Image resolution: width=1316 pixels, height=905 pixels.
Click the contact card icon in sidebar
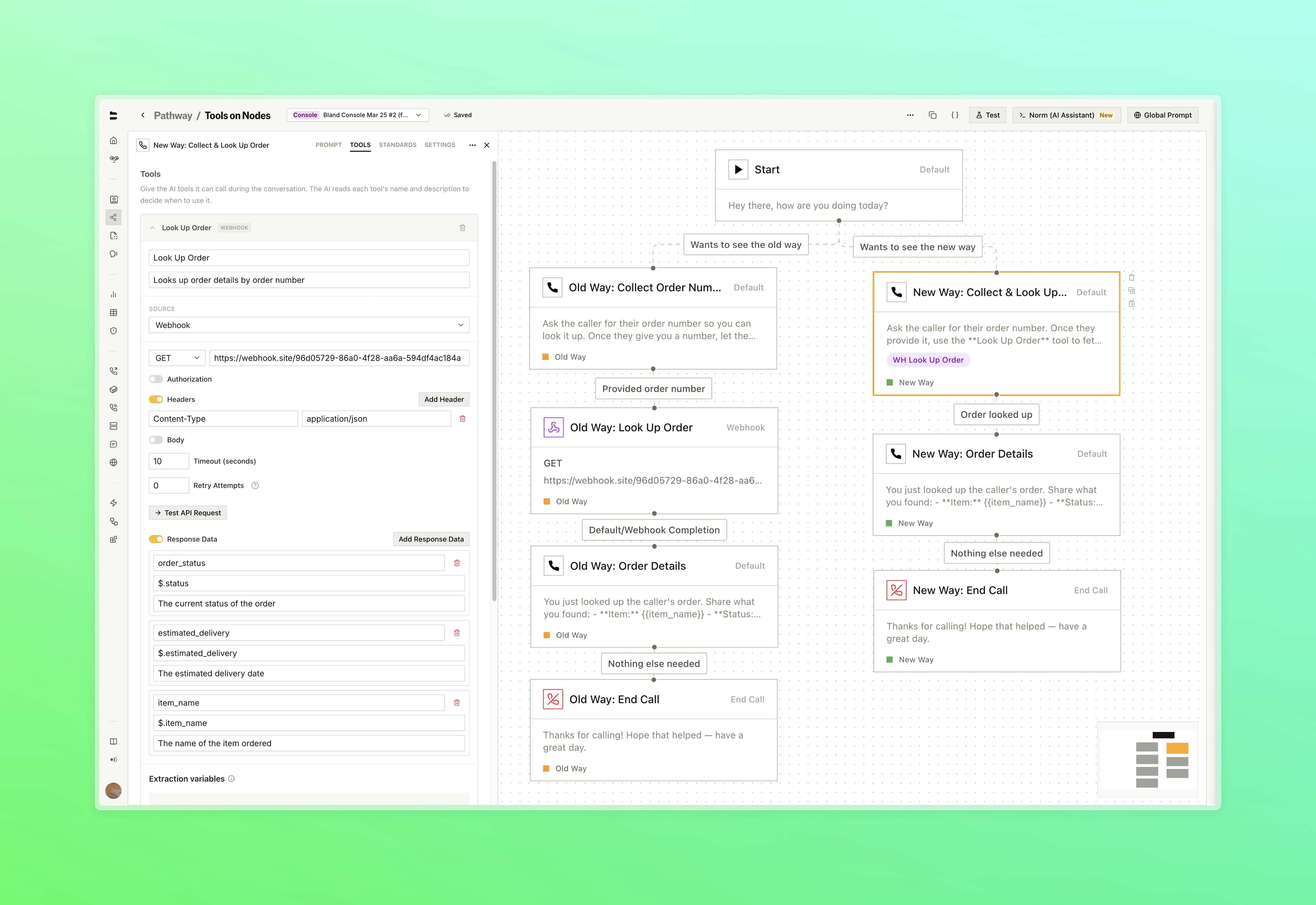(113, 199)
